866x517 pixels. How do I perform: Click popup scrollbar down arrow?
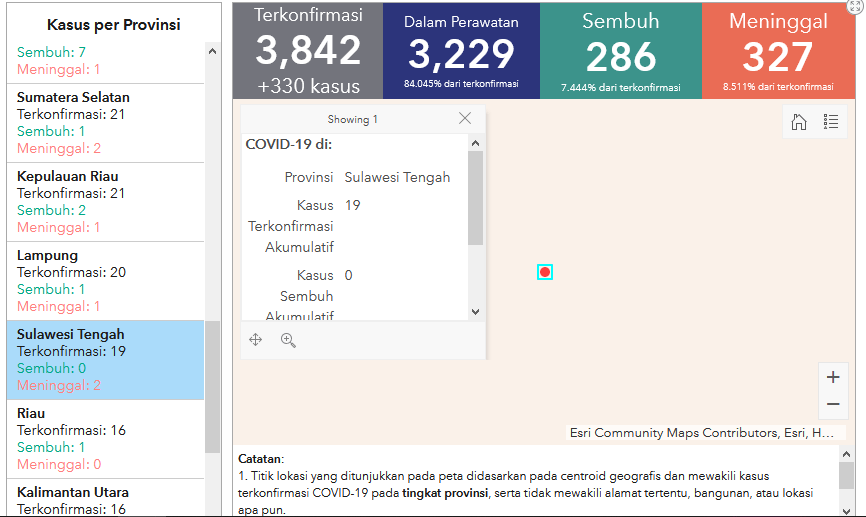(x=476, y=312)
